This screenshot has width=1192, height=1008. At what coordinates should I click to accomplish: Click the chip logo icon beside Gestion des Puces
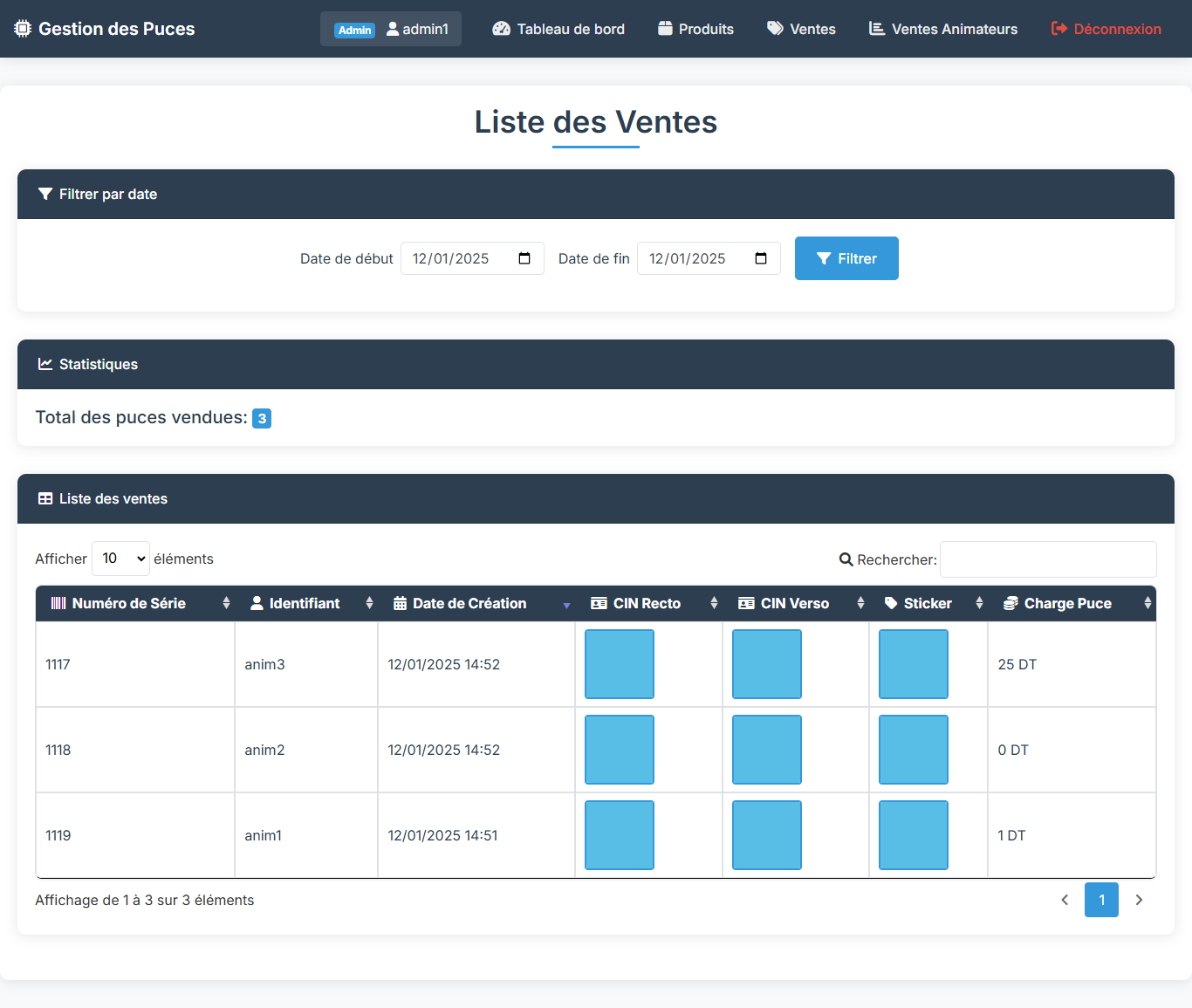(23, 29)
